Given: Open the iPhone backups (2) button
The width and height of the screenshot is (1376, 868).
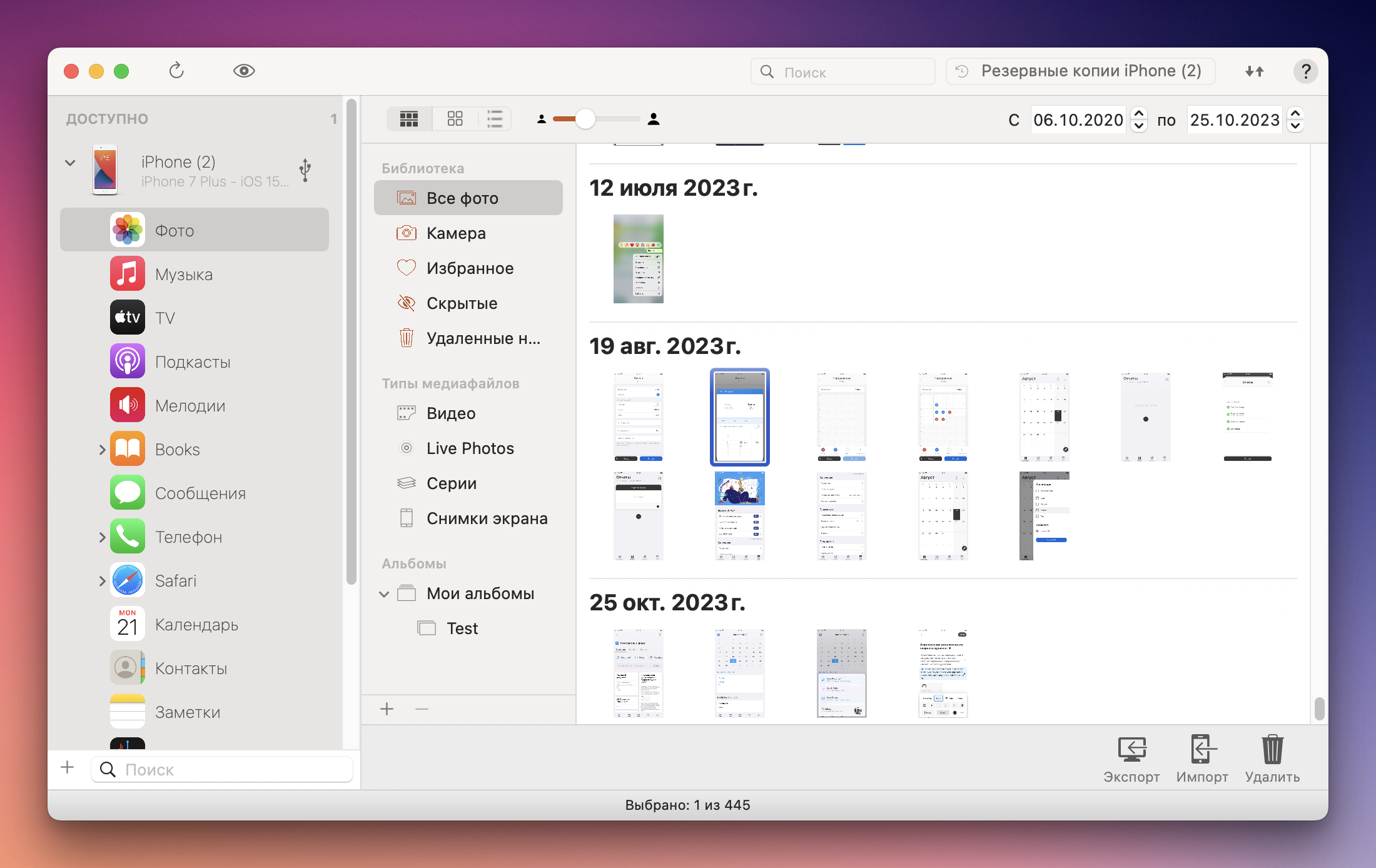Looking at the screenshot, I should (x=1081, y=71).
